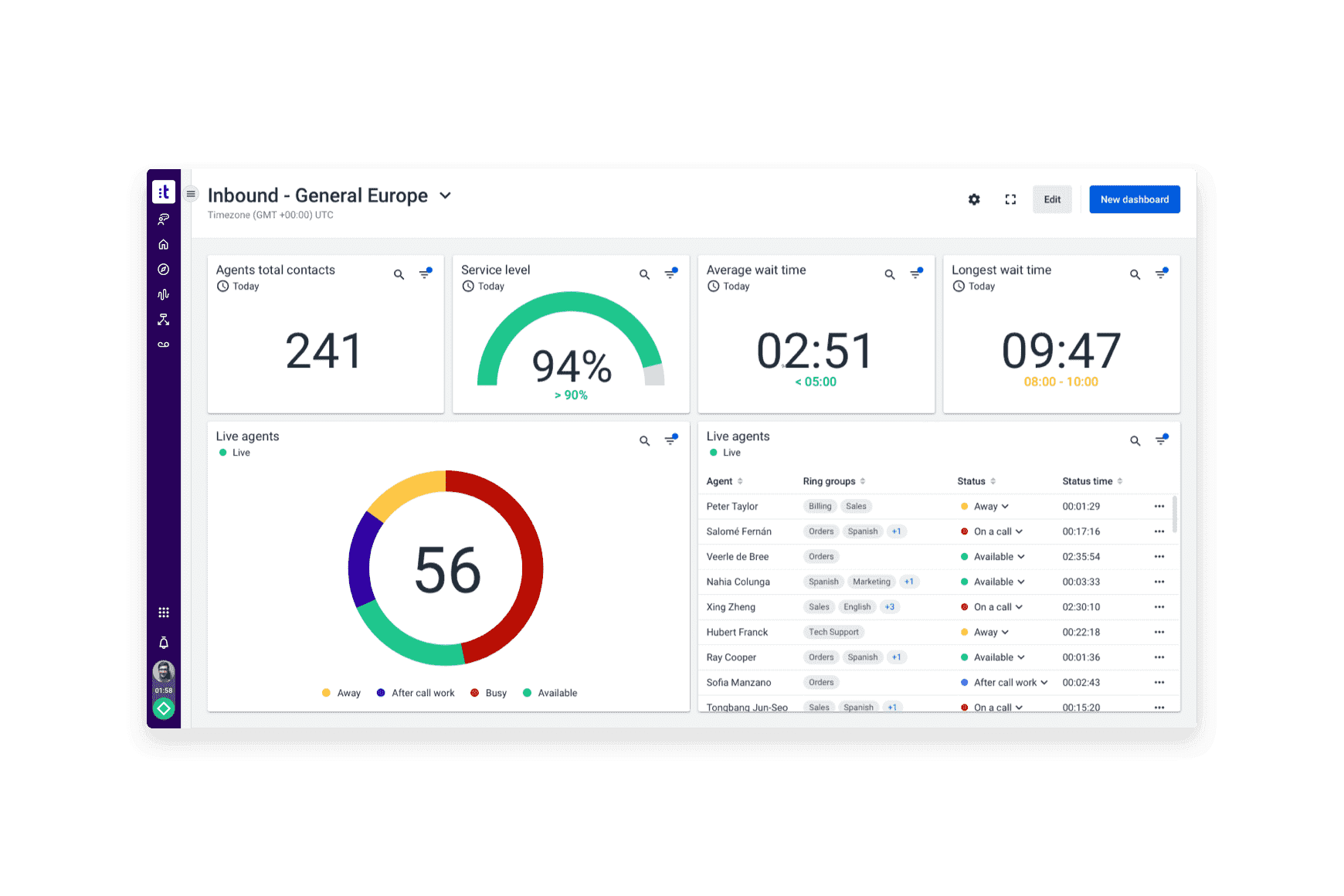Click the dashboard settings gear icon
Image resolution: width=1344 pixels, height=896 pixels.
[x=974, y=199]
